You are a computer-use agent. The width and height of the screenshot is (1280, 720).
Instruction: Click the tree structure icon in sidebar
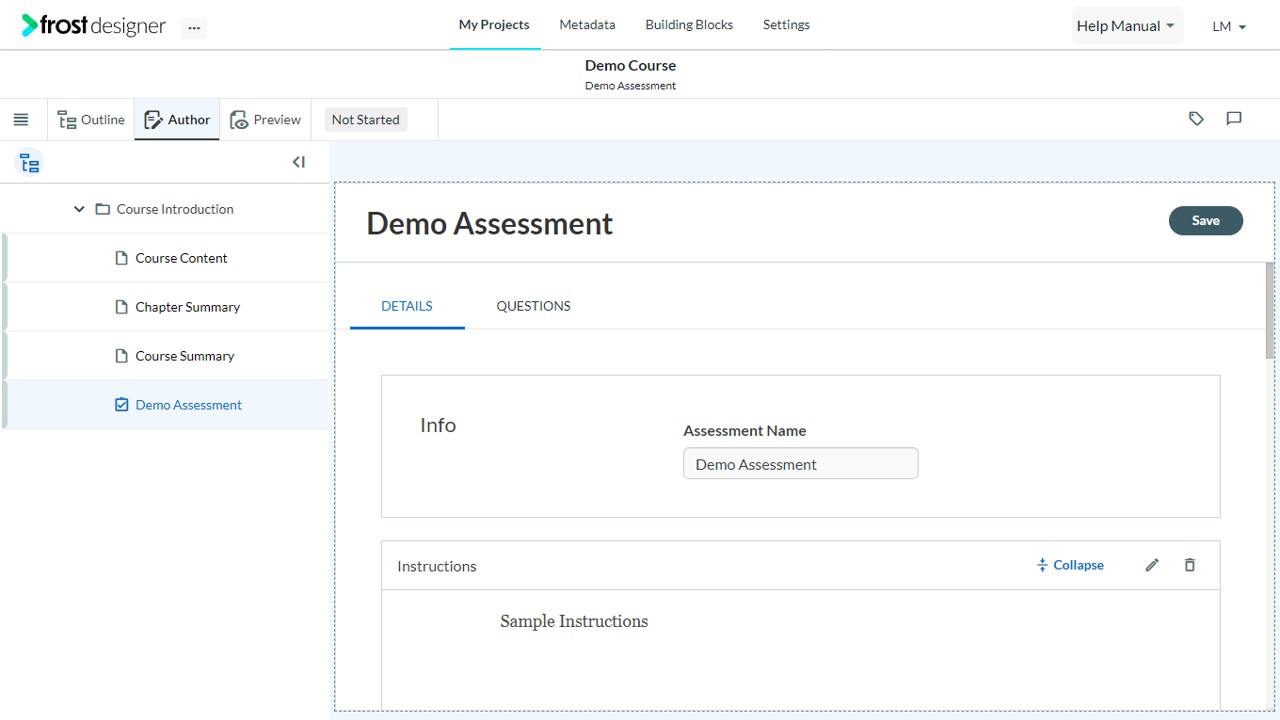point(30,163)
